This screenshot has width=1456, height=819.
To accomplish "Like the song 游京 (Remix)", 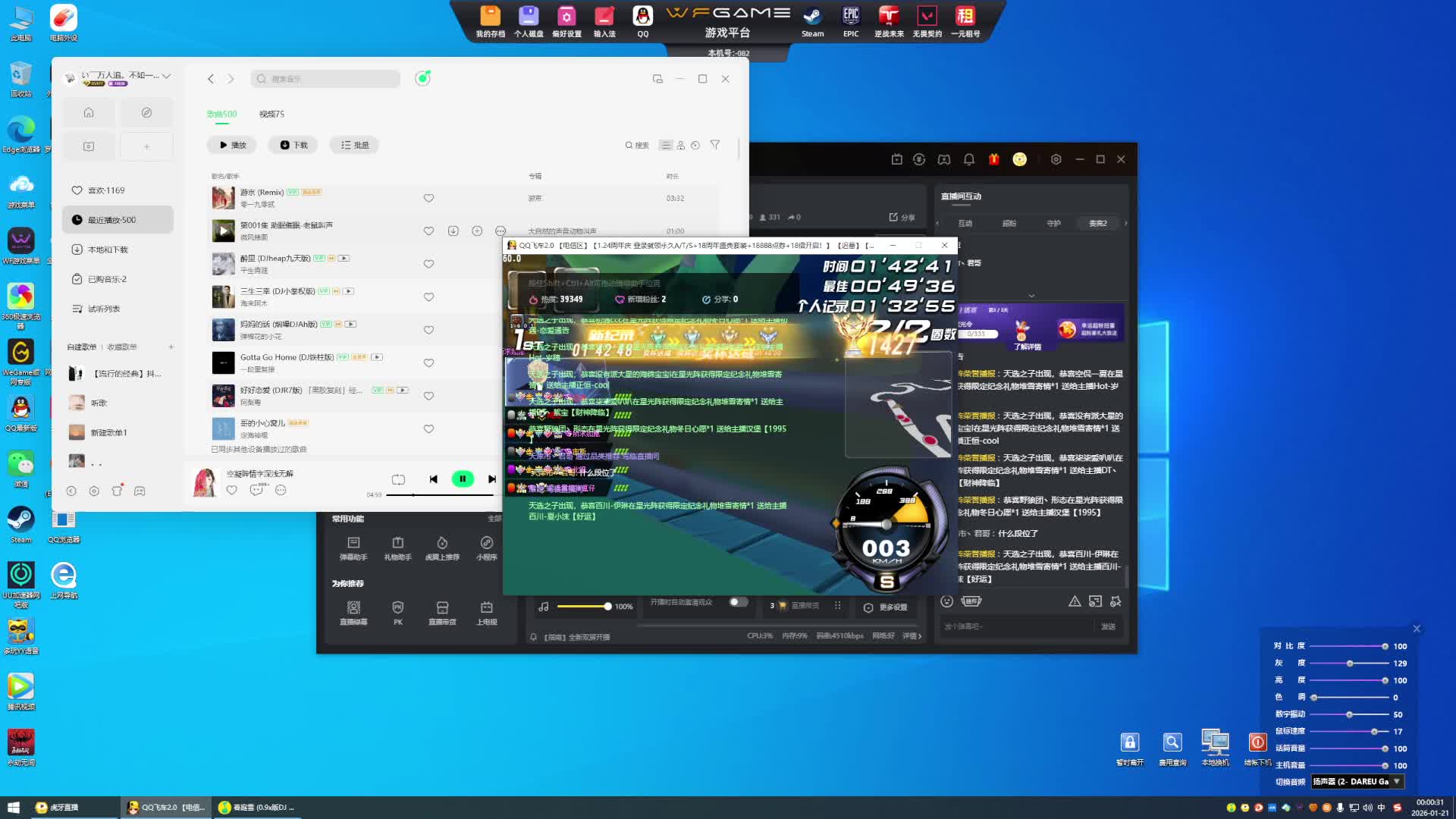I will tap(428, 199).
